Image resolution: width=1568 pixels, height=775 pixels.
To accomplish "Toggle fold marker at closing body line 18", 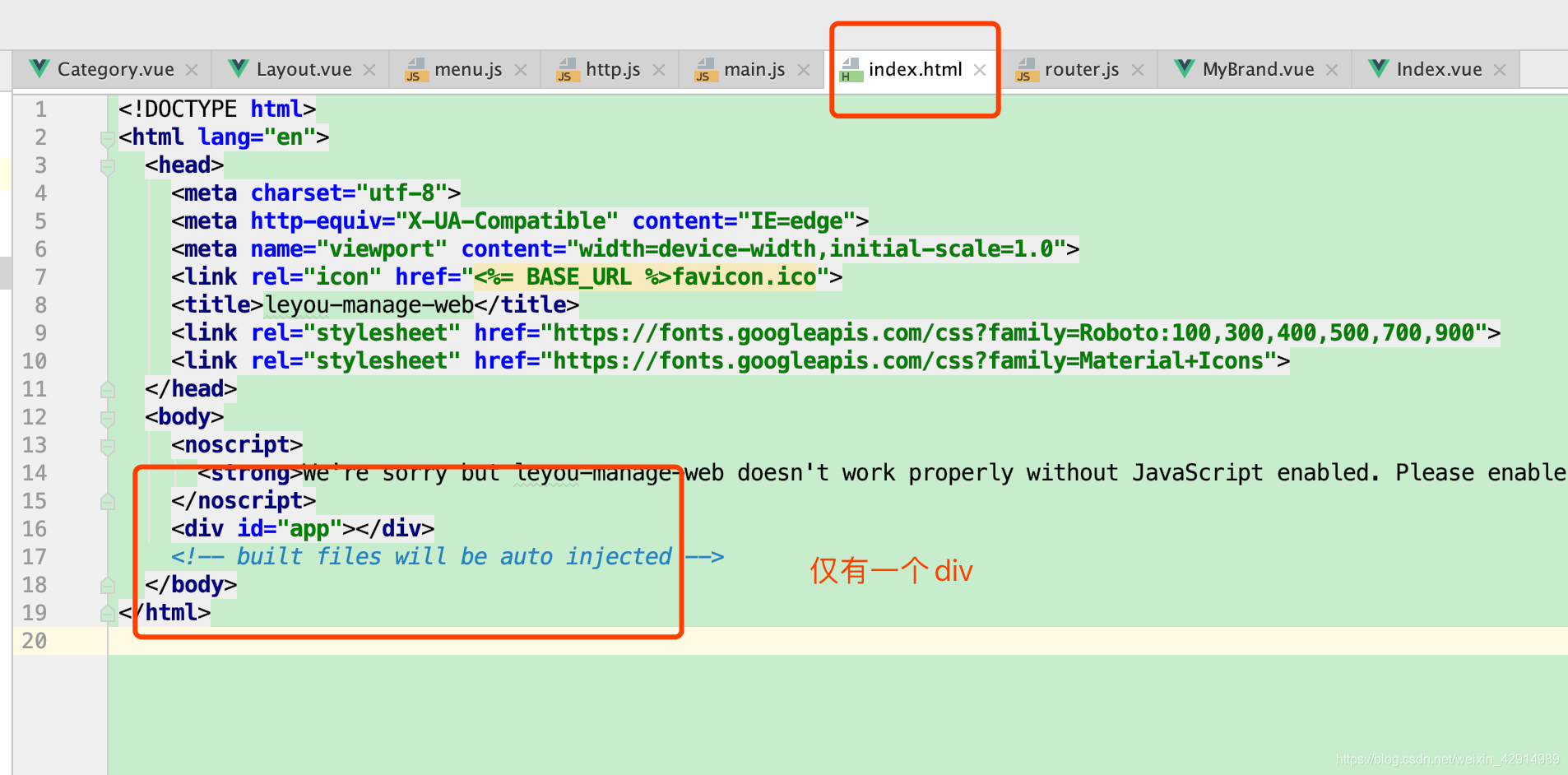I will click(107, 585).
